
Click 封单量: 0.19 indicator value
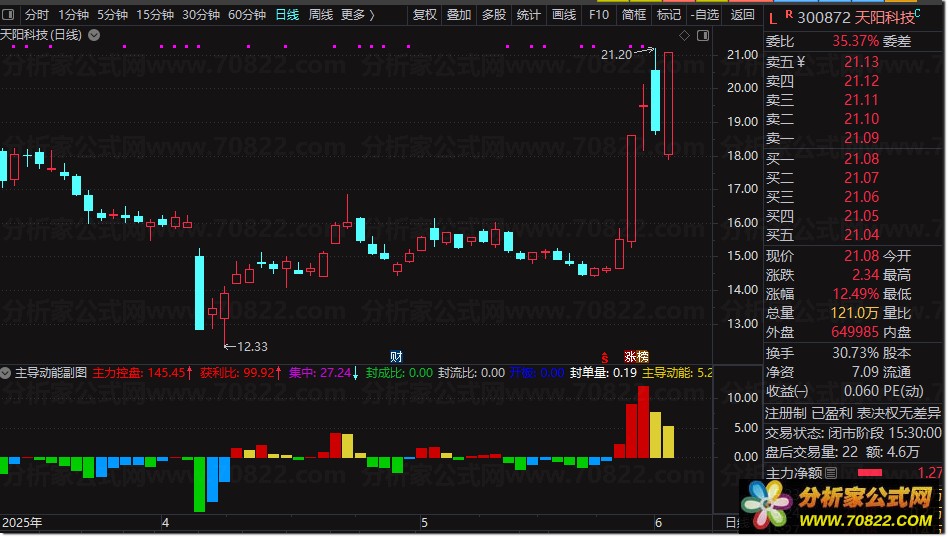603,372
